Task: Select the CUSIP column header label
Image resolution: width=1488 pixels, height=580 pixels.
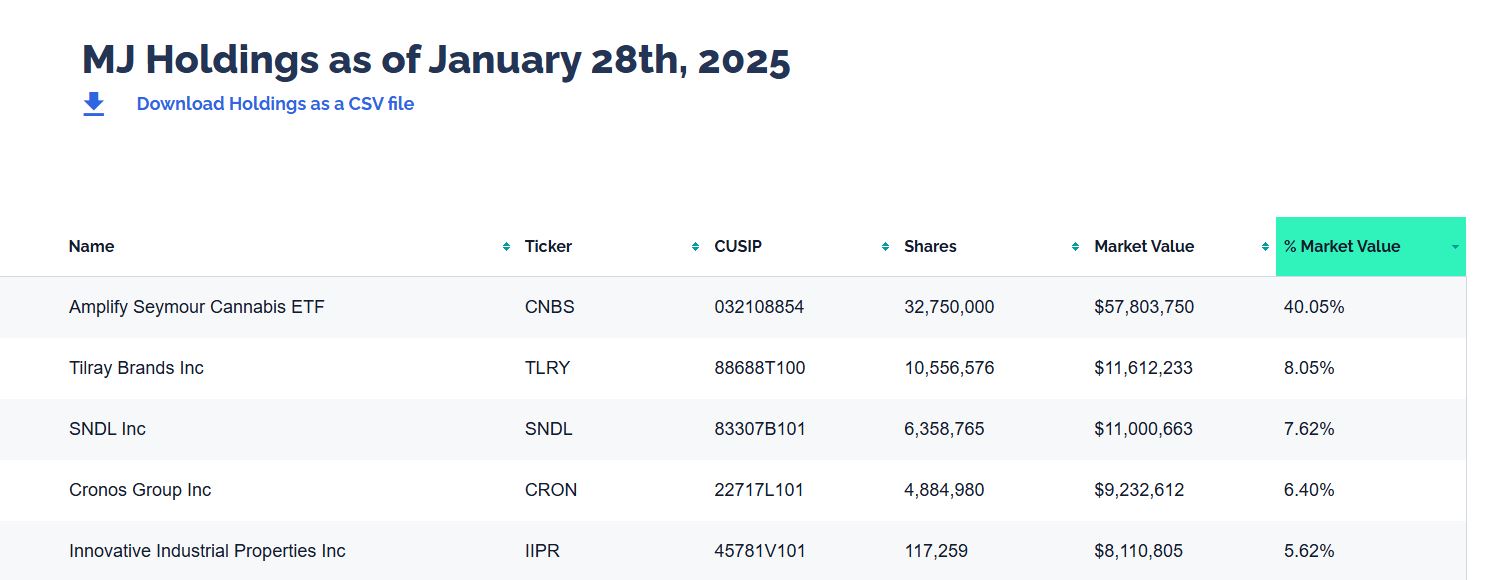Action: coord(738,247)
